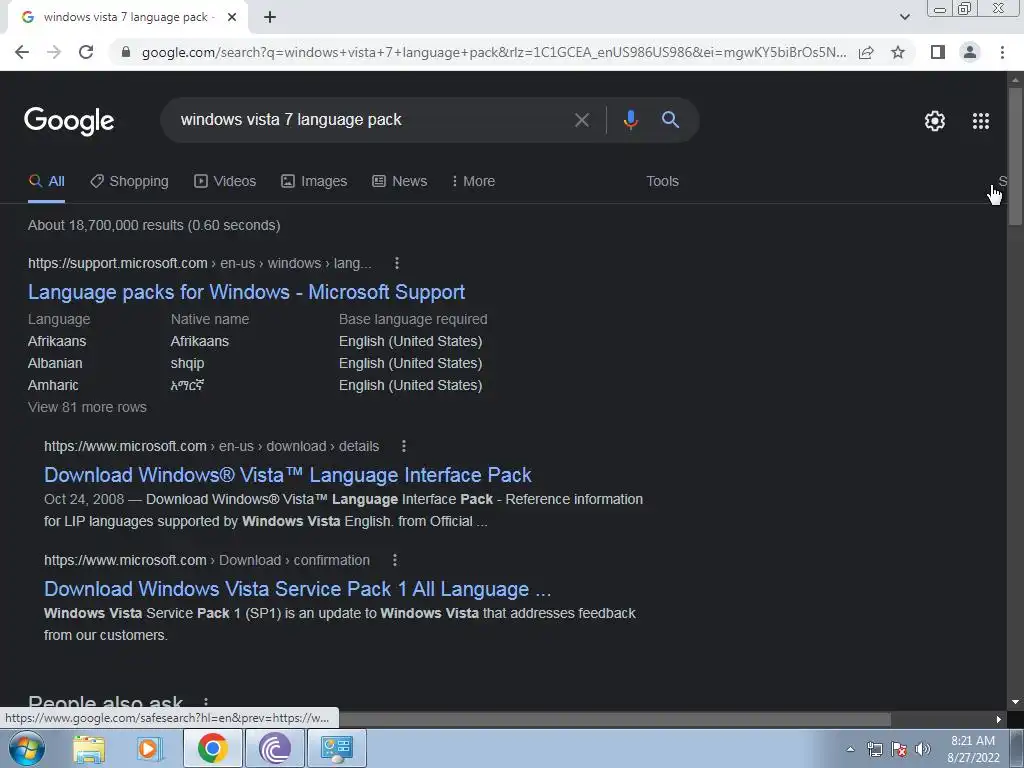Select the All results tab
This screenshot has height=768, width=1024.
click(x=46, y=182)
